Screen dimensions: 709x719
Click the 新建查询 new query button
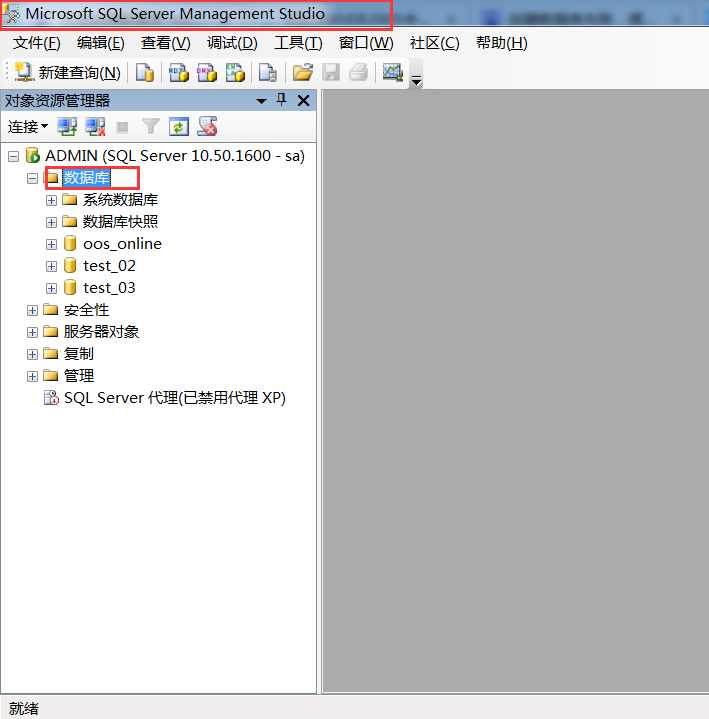click(x=67, y=72)
